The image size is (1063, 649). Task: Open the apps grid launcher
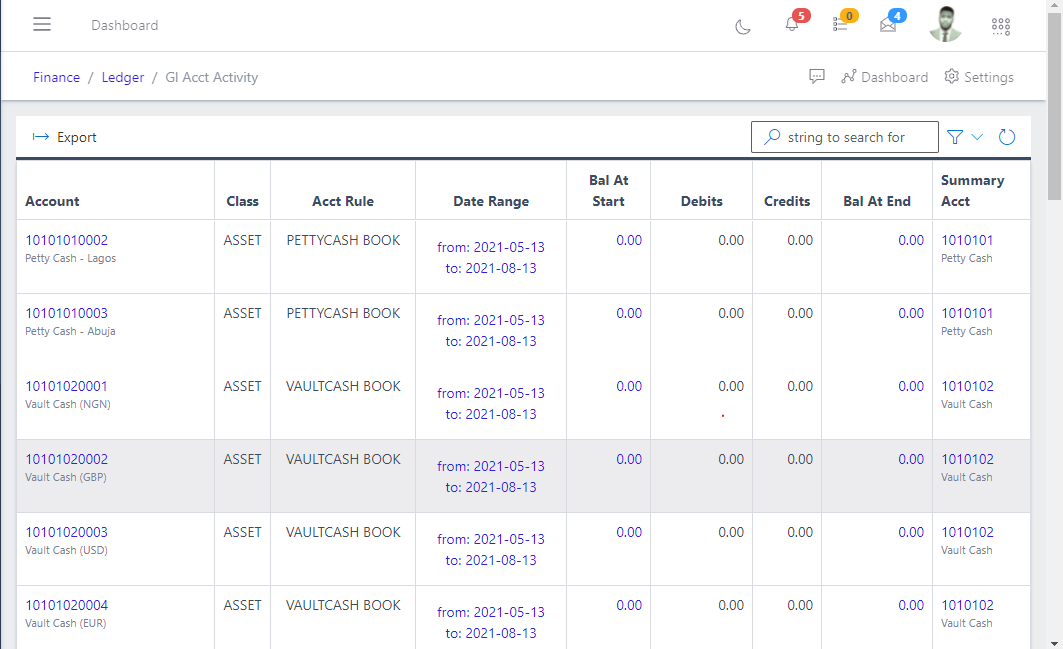coord(1001,27)
